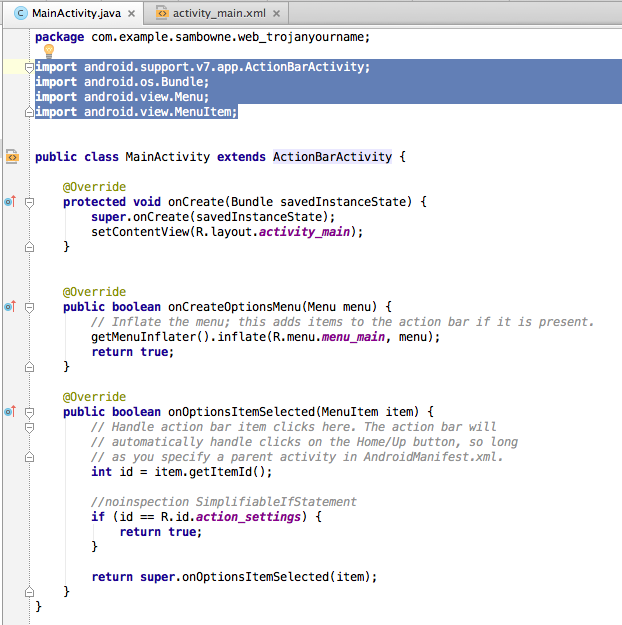Collapse the import block fold marker at first import
The height and width of the screenshot is (625, 622).
point(29,67)
